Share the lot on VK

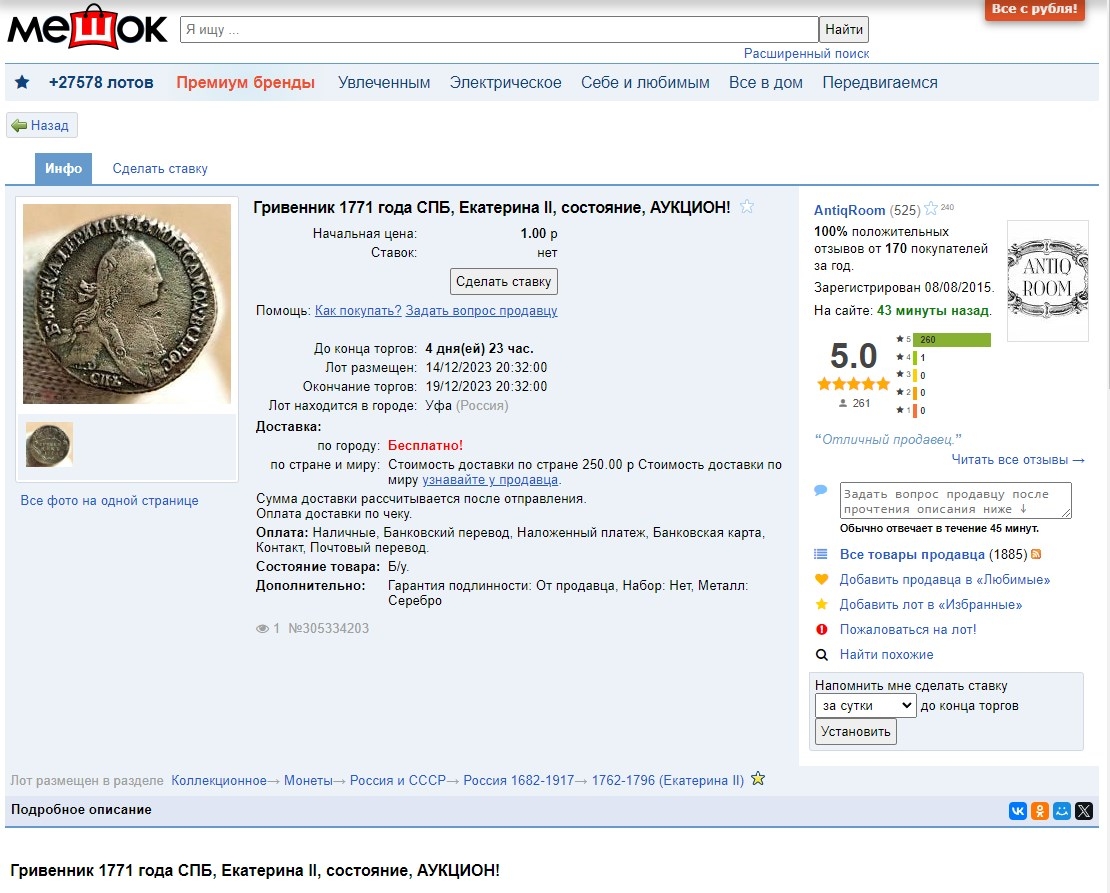[1017, 811]
